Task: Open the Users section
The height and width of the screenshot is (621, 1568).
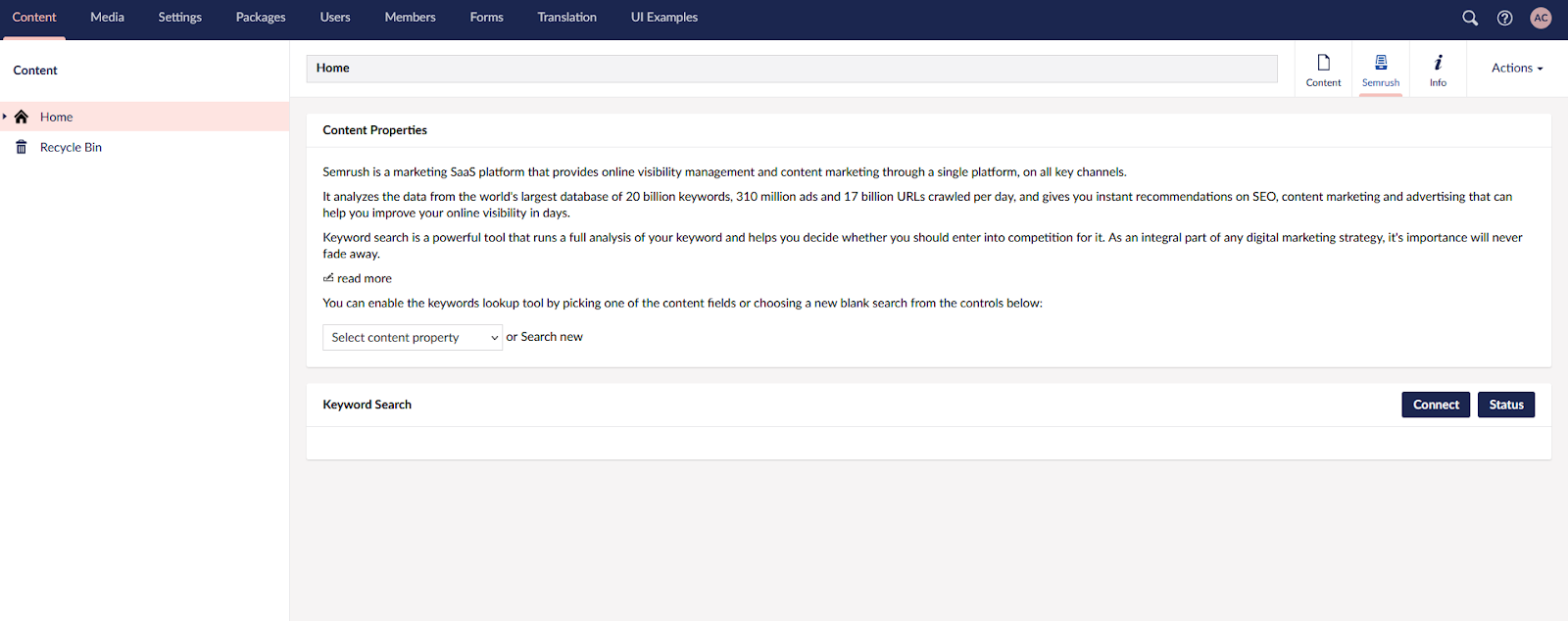Action: [x=335, y=18]
